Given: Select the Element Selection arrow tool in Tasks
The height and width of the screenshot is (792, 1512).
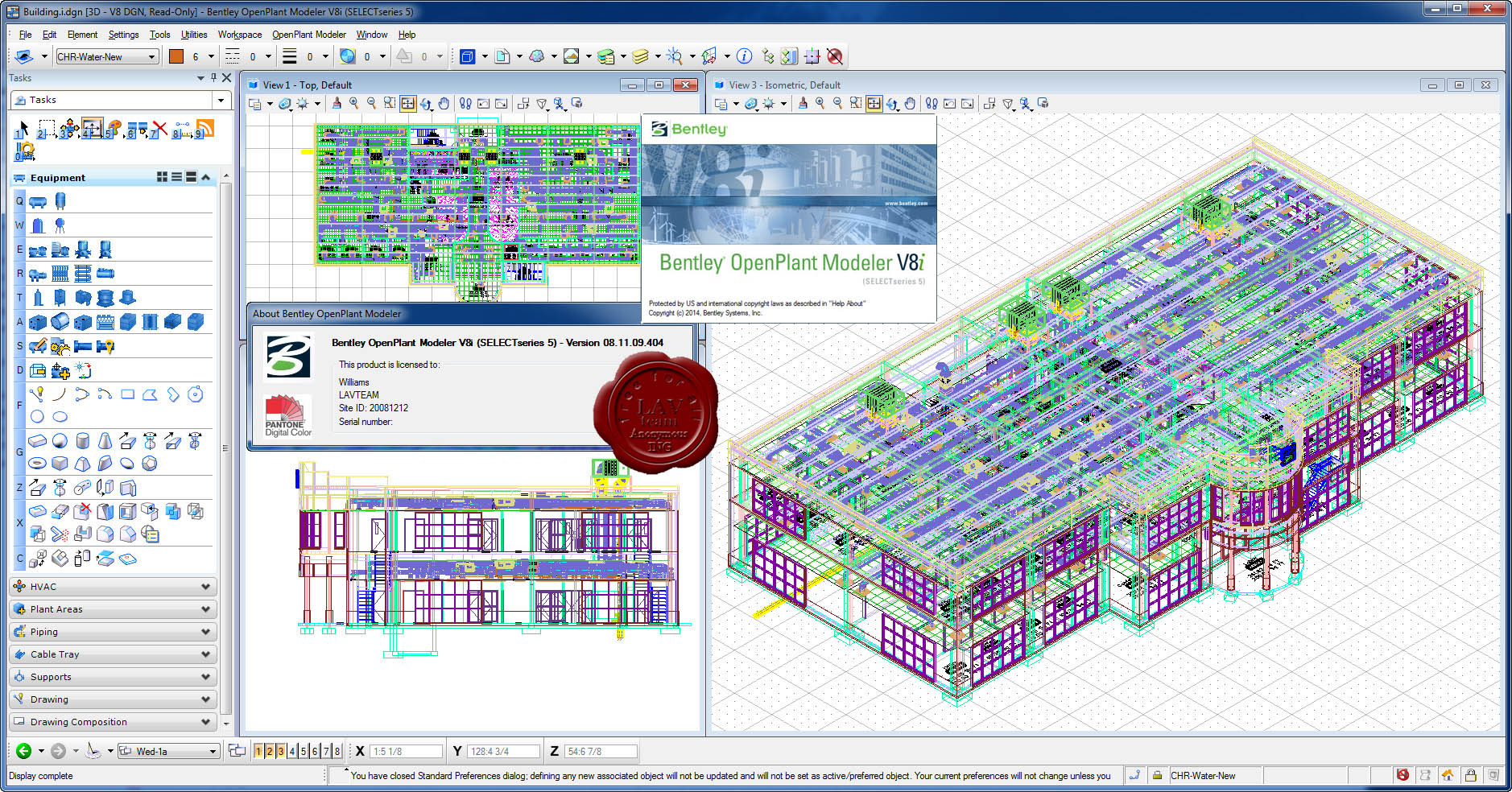Looking at the screenshot, I should click(23, 129).
